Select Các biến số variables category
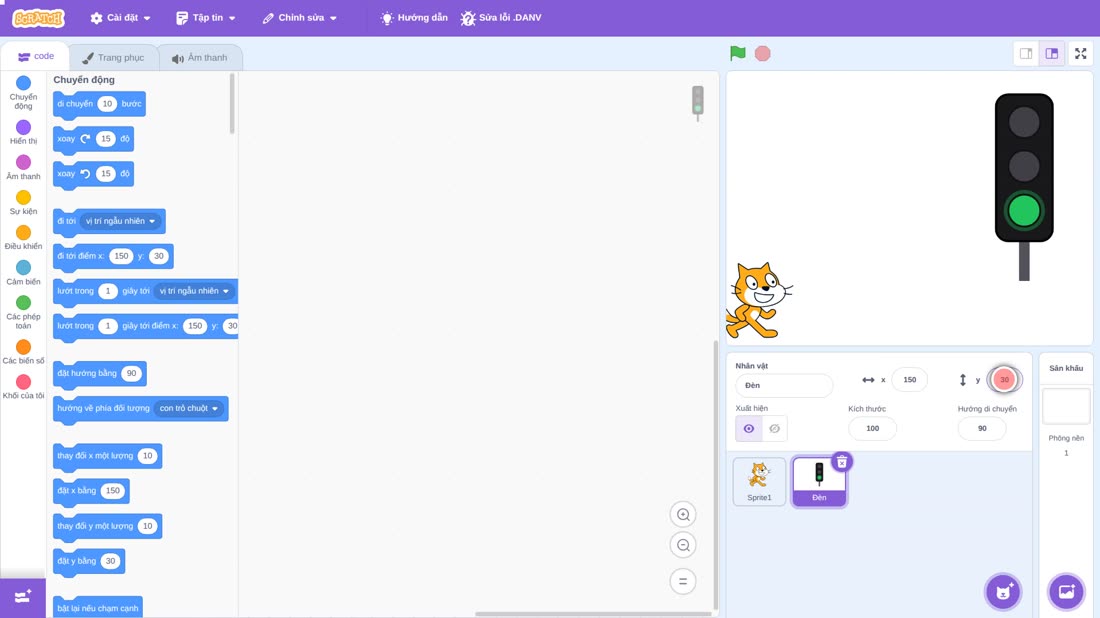This screenshot has width=1100, height=618. click(23, 352)
